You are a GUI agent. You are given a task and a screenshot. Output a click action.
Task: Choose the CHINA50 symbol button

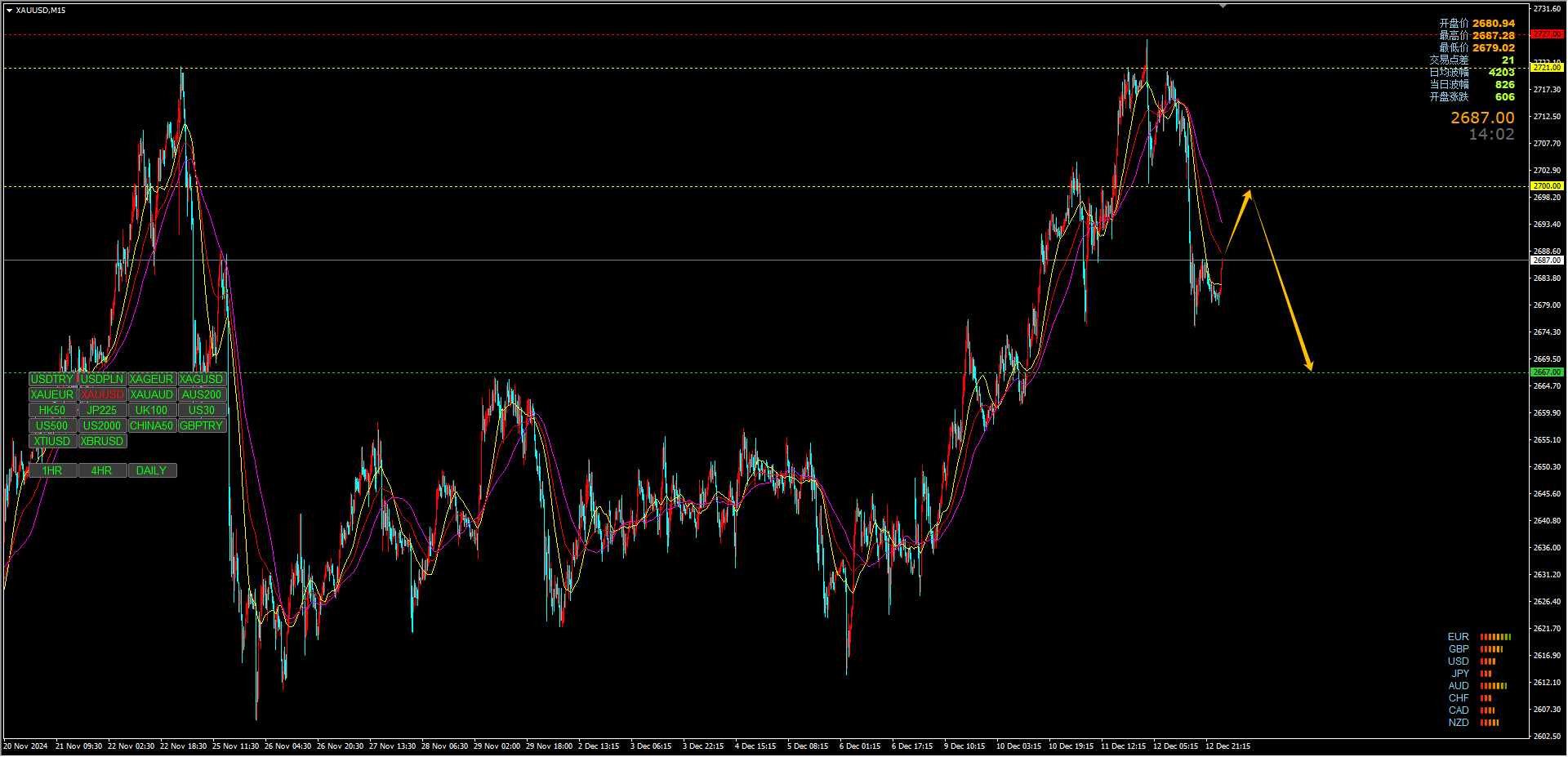tap(152, 425)
